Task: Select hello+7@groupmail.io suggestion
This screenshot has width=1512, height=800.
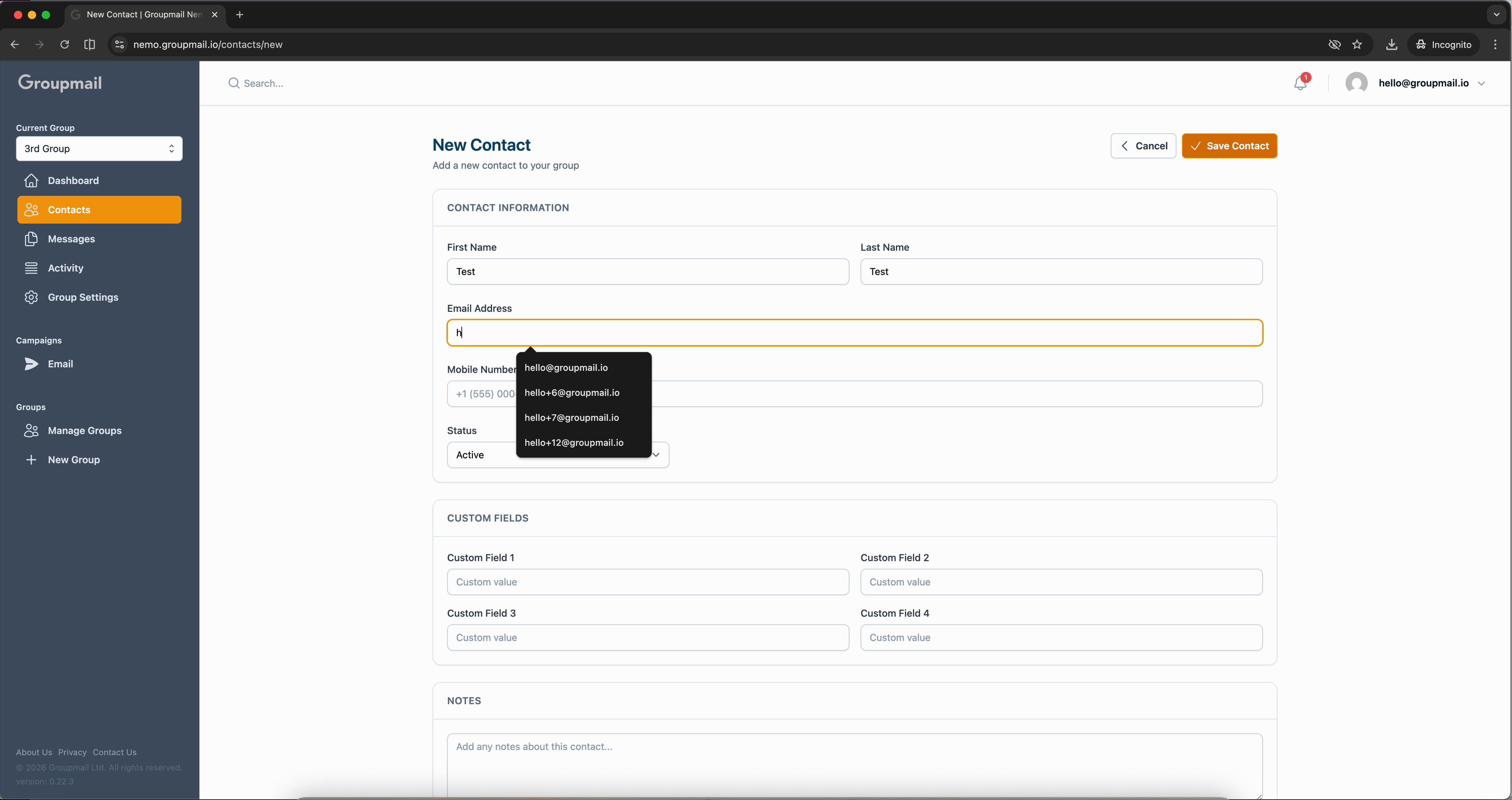Action: click(x=572, y=417)
